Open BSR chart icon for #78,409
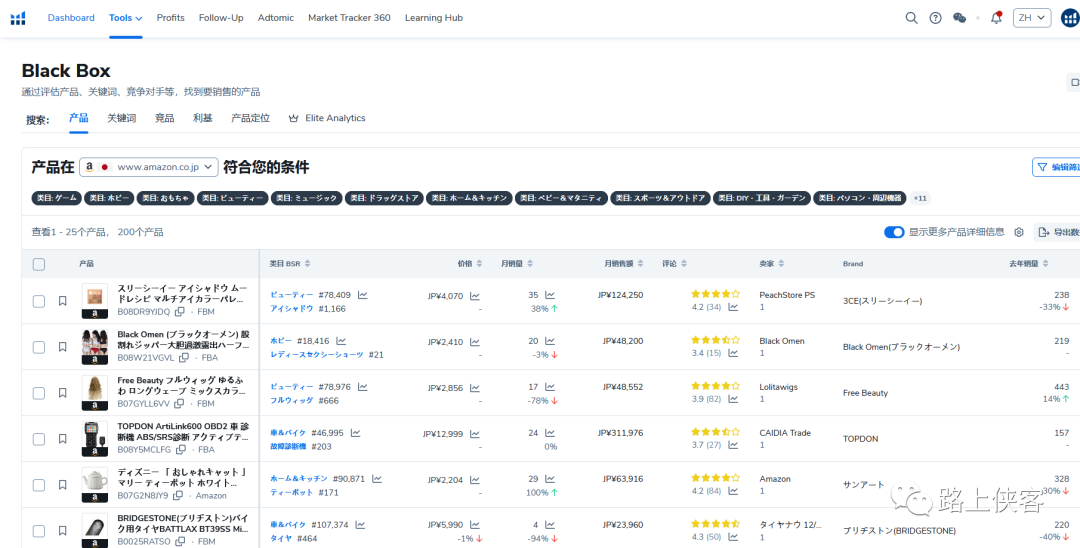 click(362, 295)
